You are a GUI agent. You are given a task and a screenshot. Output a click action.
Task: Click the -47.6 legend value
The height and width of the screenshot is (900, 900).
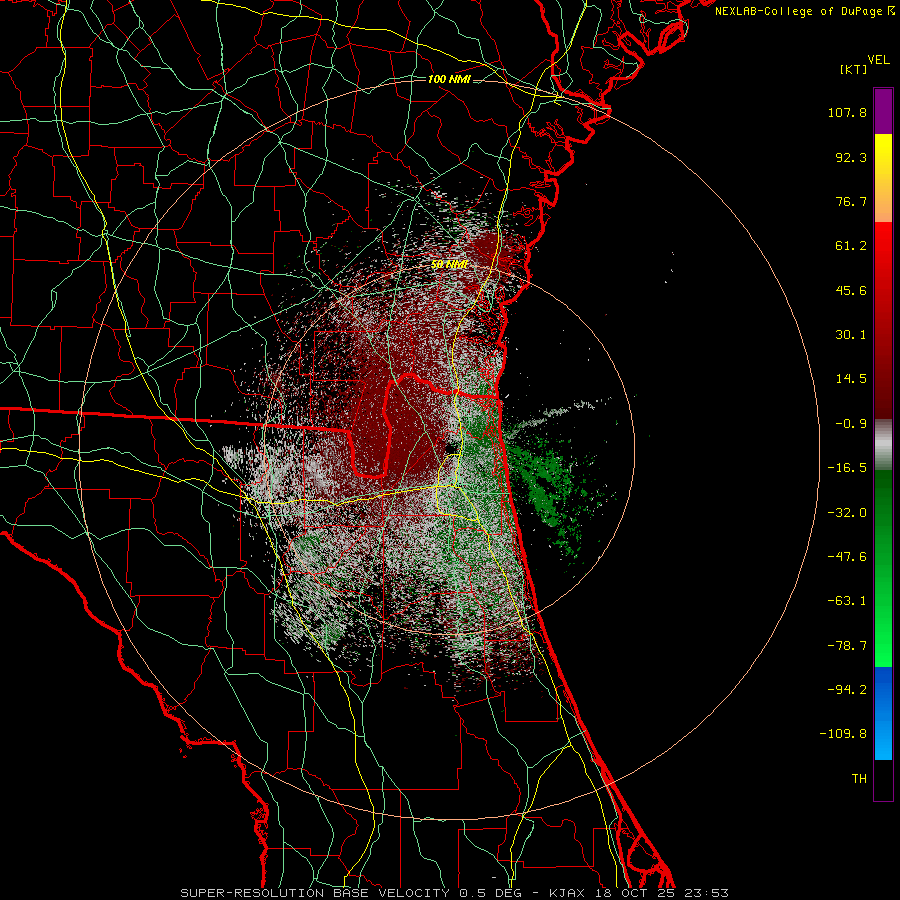(847, 557)
